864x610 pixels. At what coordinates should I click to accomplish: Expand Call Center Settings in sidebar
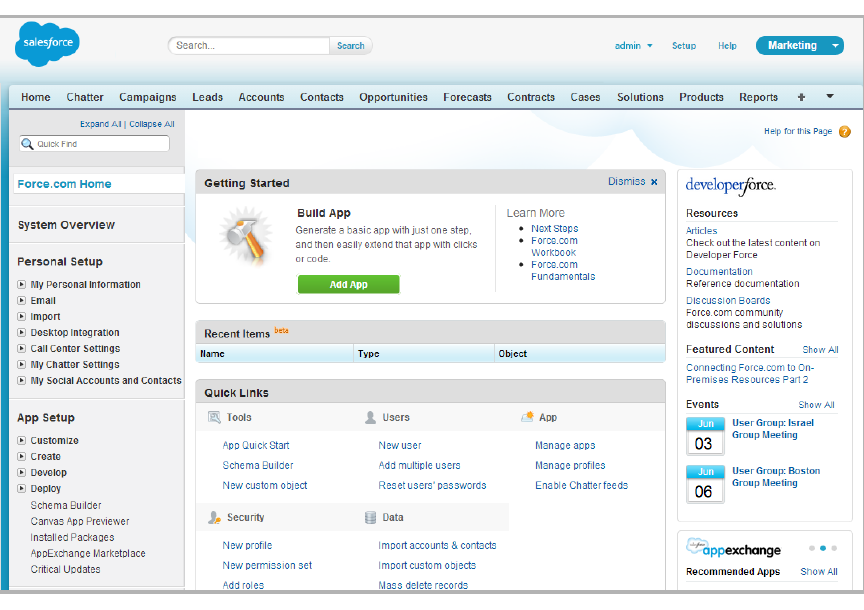click(21, 348)
